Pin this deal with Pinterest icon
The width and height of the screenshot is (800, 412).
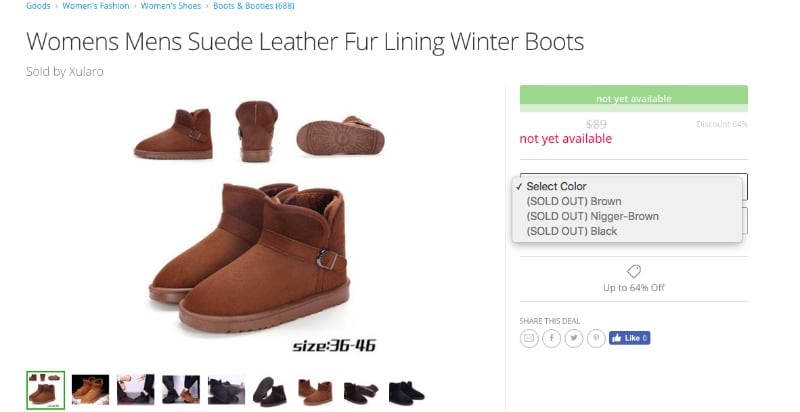(596, 338)
